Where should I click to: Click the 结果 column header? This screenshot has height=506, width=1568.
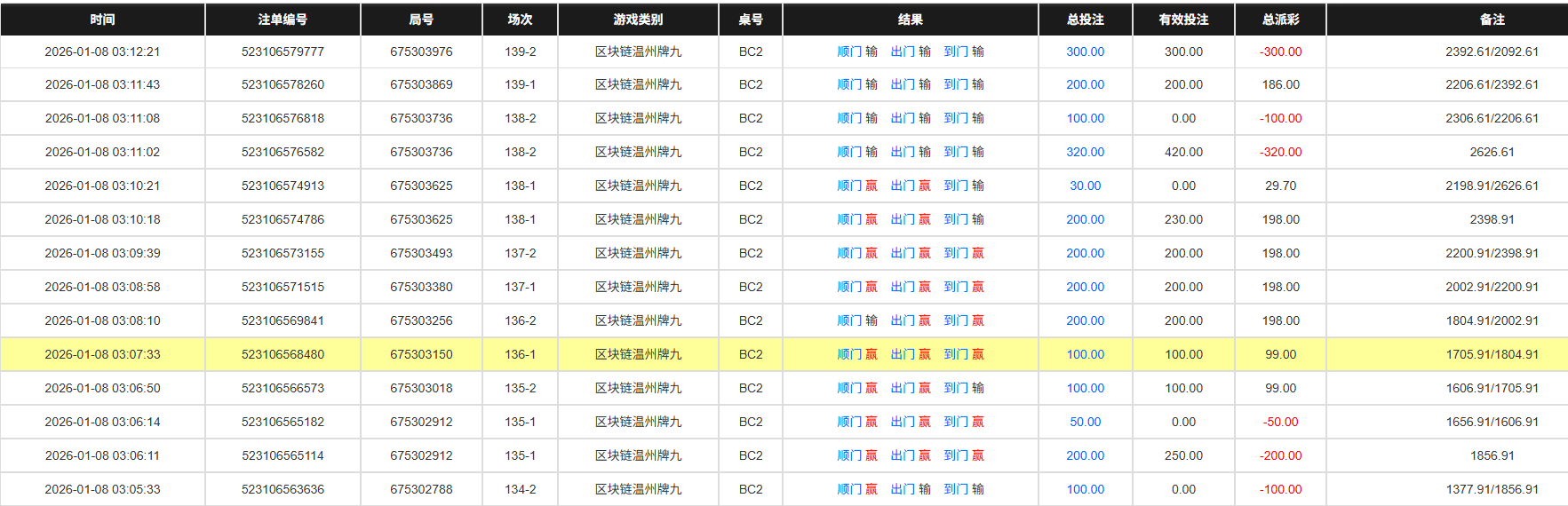(910, 20)
